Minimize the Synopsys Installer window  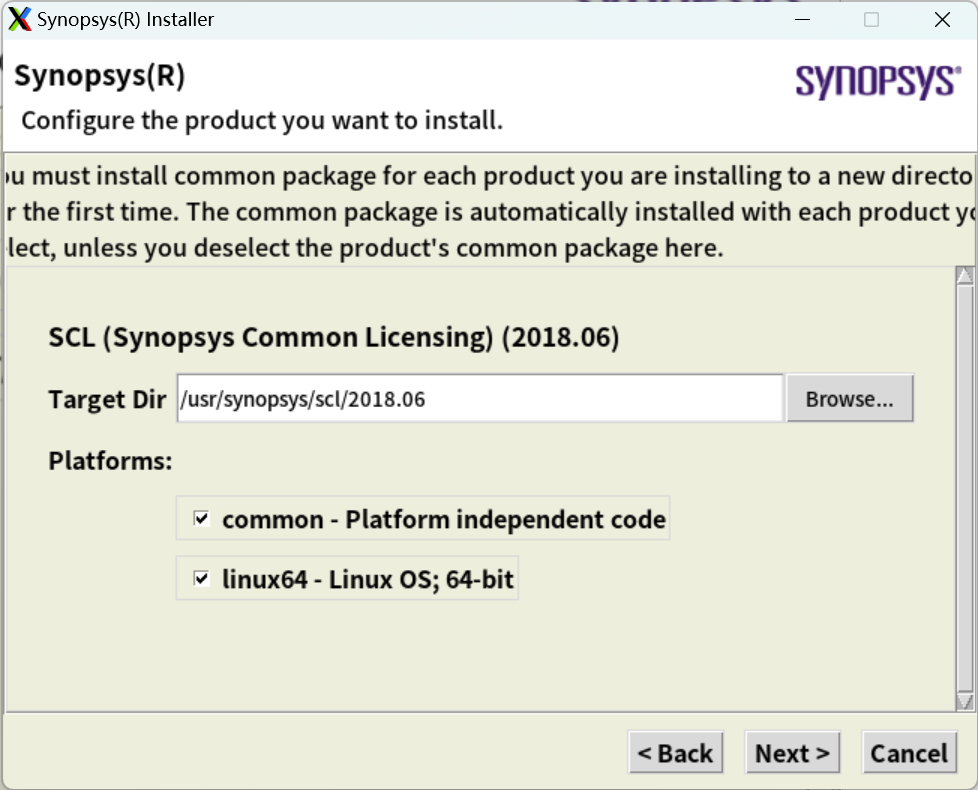(803, 19)
